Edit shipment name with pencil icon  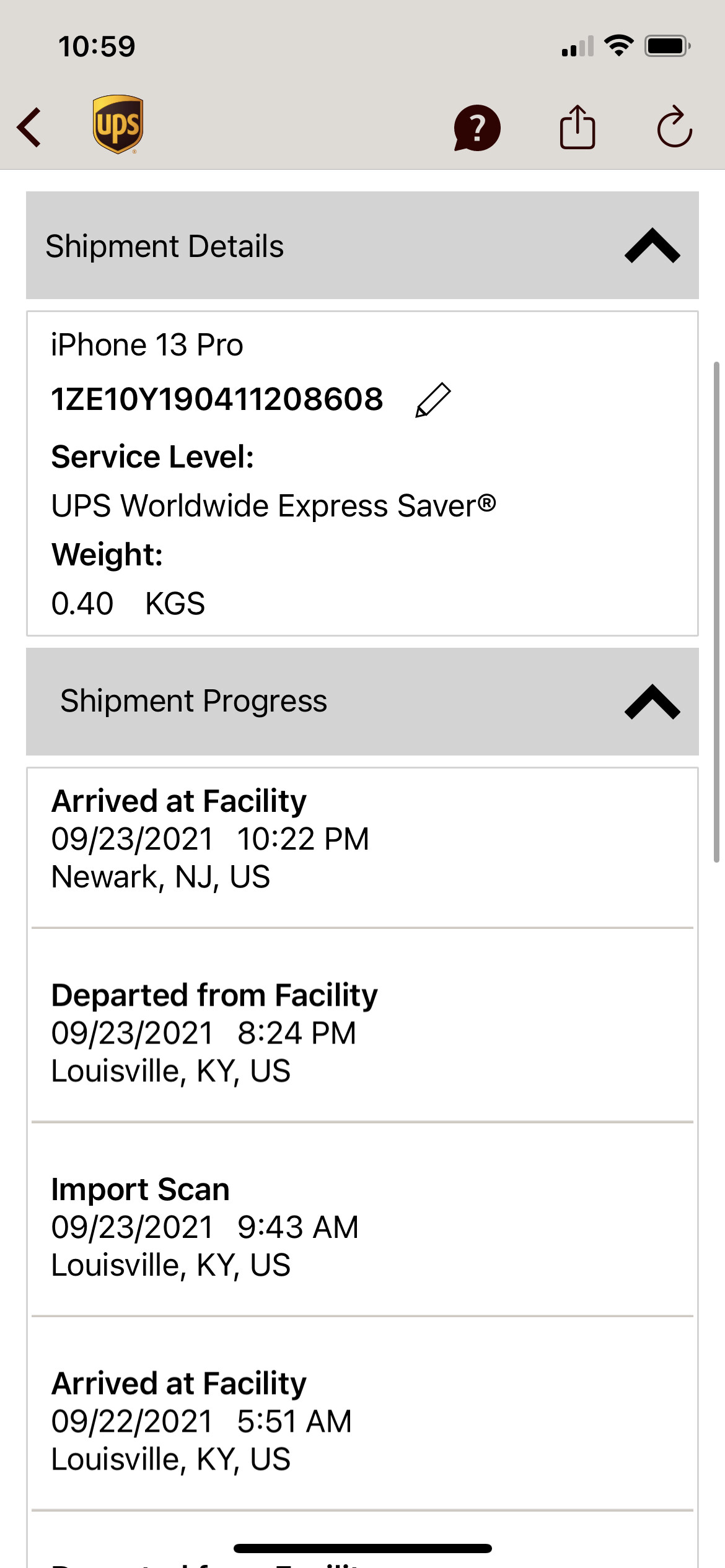click(433, 400)
